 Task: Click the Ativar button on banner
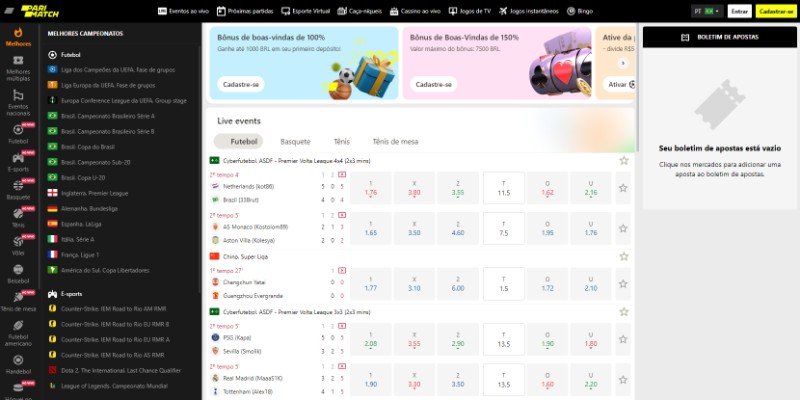click(x=619, y=84)
